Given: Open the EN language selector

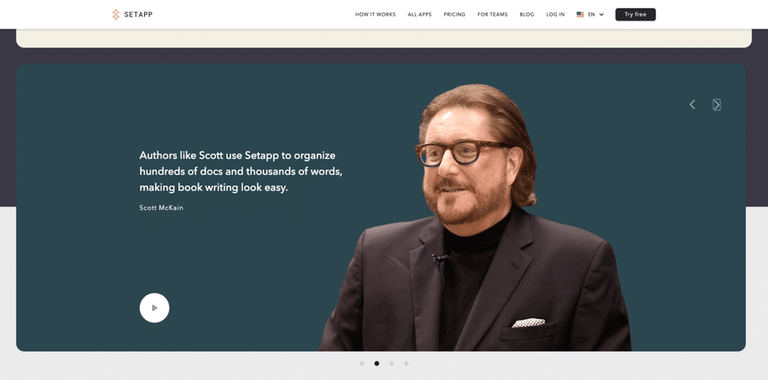Looking at the screenshot, I should [591, 15].
